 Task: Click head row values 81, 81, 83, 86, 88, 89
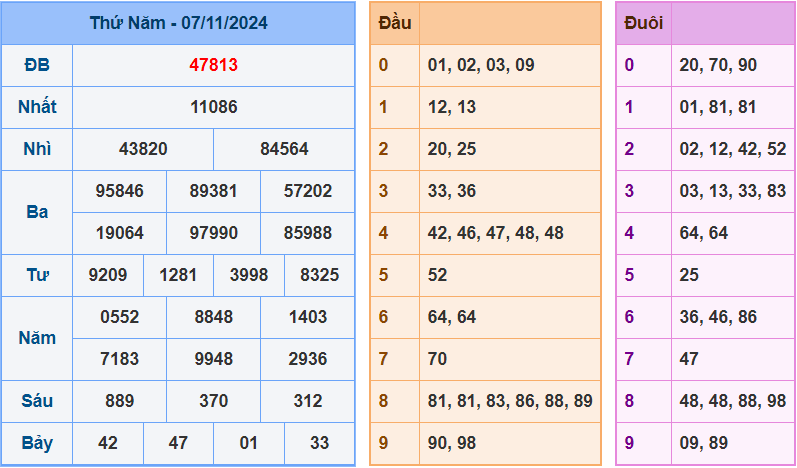tap(509, 401)
